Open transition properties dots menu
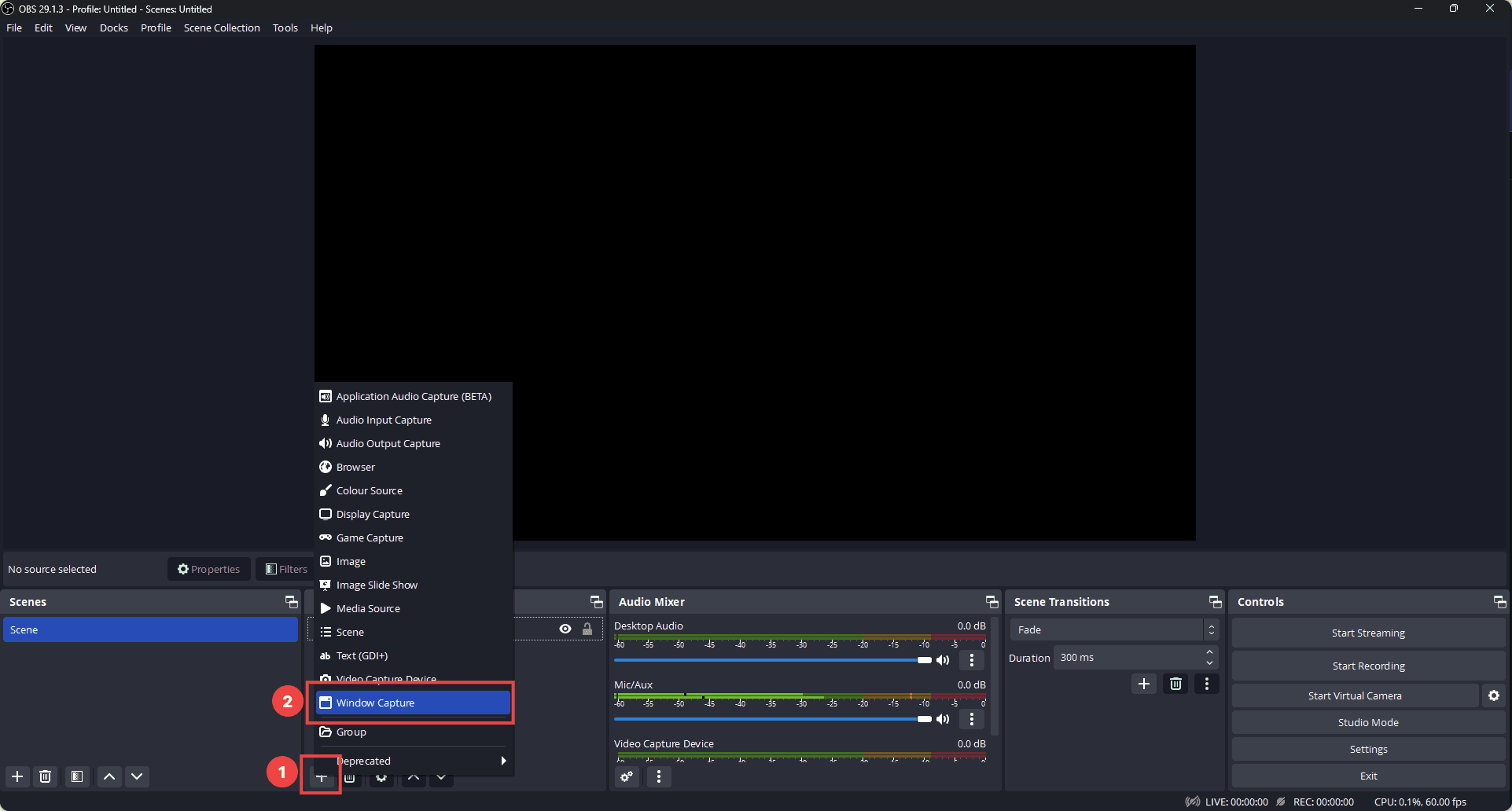1512x811 pixels. pos(1207,684)
